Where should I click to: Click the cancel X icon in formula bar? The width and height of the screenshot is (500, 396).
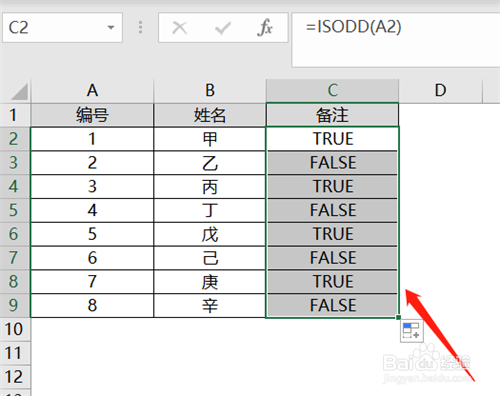[179, 28]
